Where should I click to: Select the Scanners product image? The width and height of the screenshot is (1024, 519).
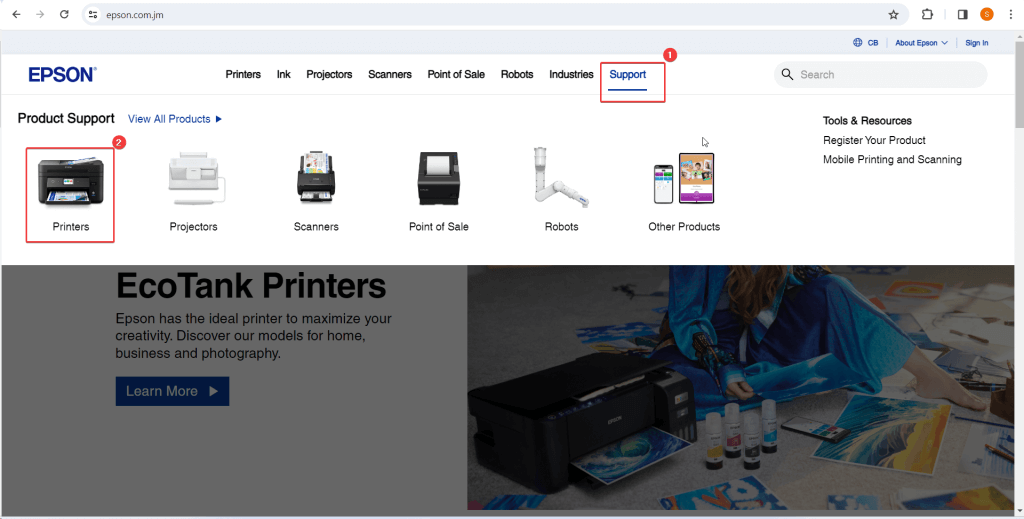(x=316, y=178)
